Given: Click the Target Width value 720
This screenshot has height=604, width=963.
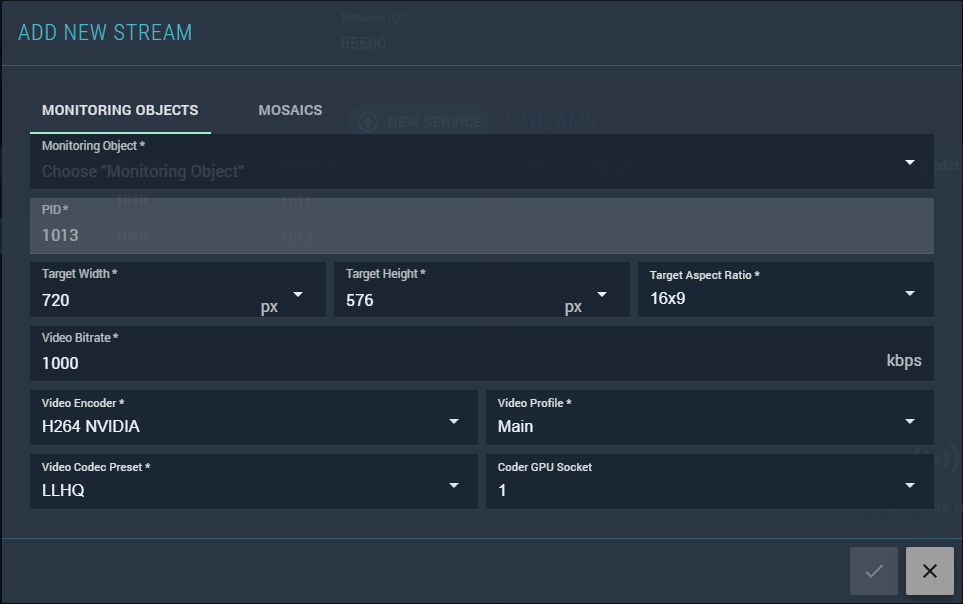Looking at the screenshot, I should [56, 300].
